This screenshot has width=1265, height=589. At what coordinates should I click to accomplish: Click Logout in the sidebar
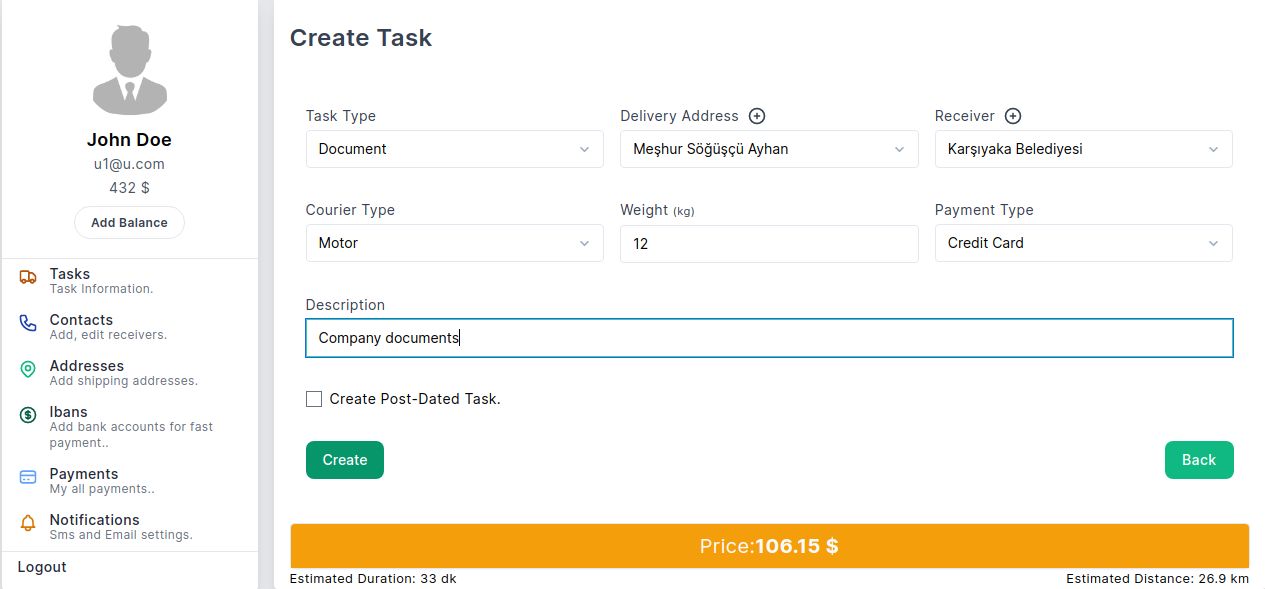click(42, 567)
